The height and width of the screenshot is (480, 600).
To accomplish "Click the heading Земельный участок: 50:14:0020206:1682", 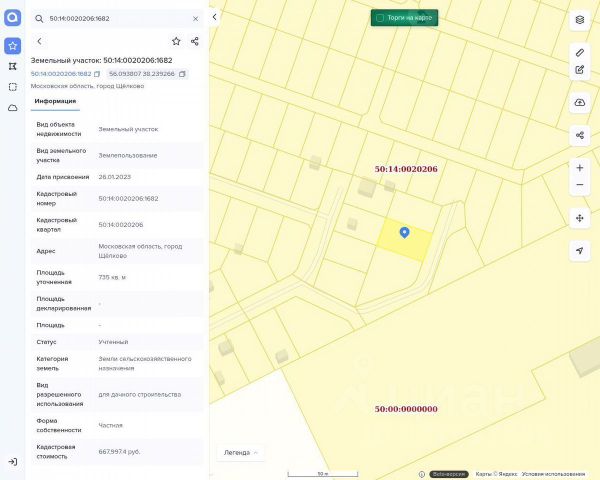I will [x=101, y=60].
